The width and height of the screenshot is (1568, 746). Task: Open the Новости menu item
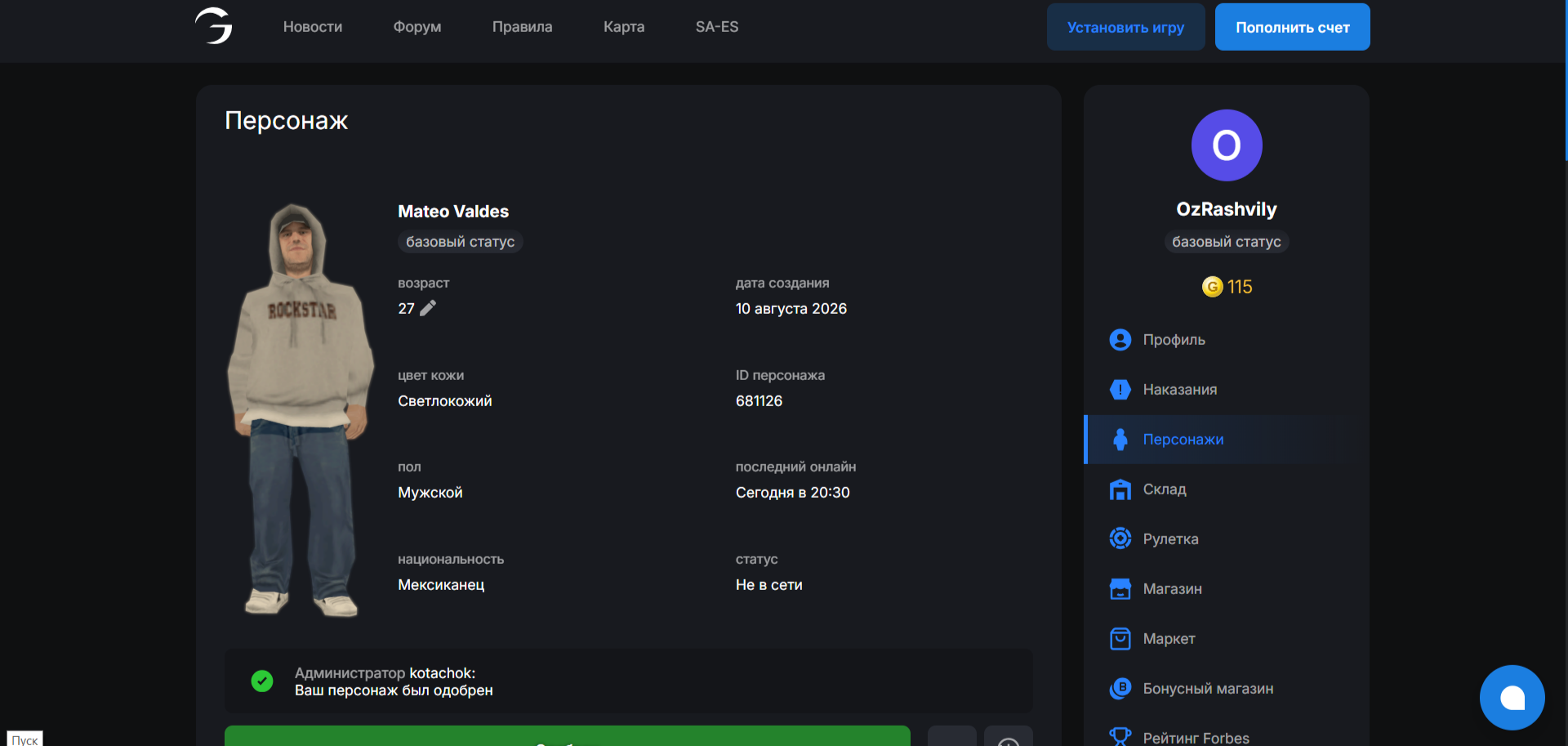coord(313,27)
